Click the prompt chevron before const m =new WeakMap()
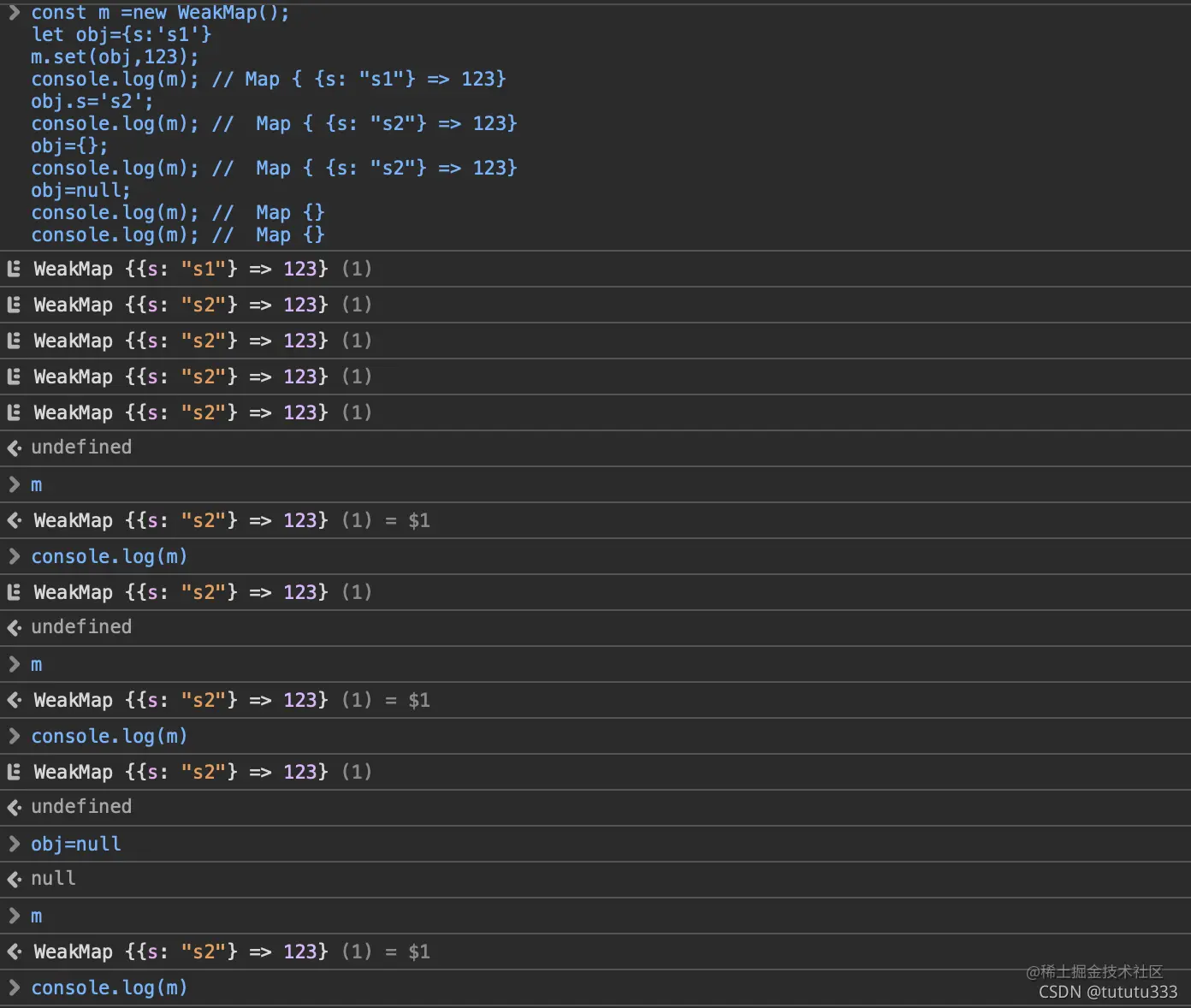This screenshot has height=1008, width=1191. click(14, 12)
